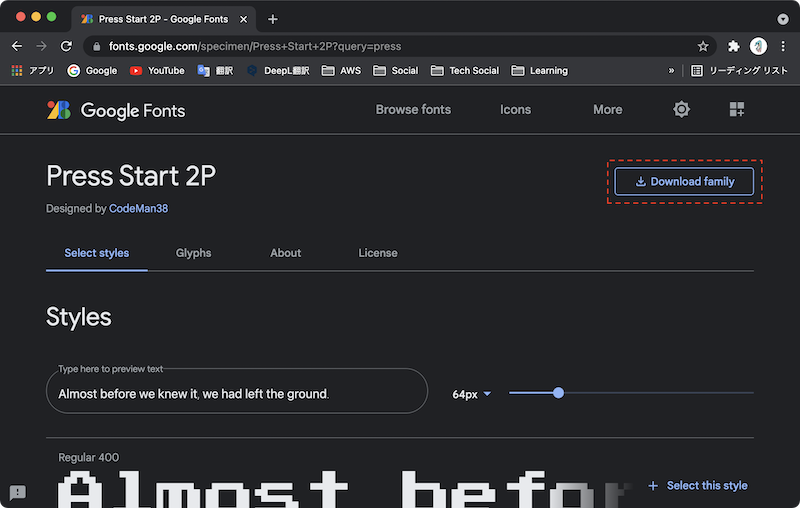This screenshot has height=508, width=800.
Task: Open the Social bookmark folder
Action: (395, 71)
